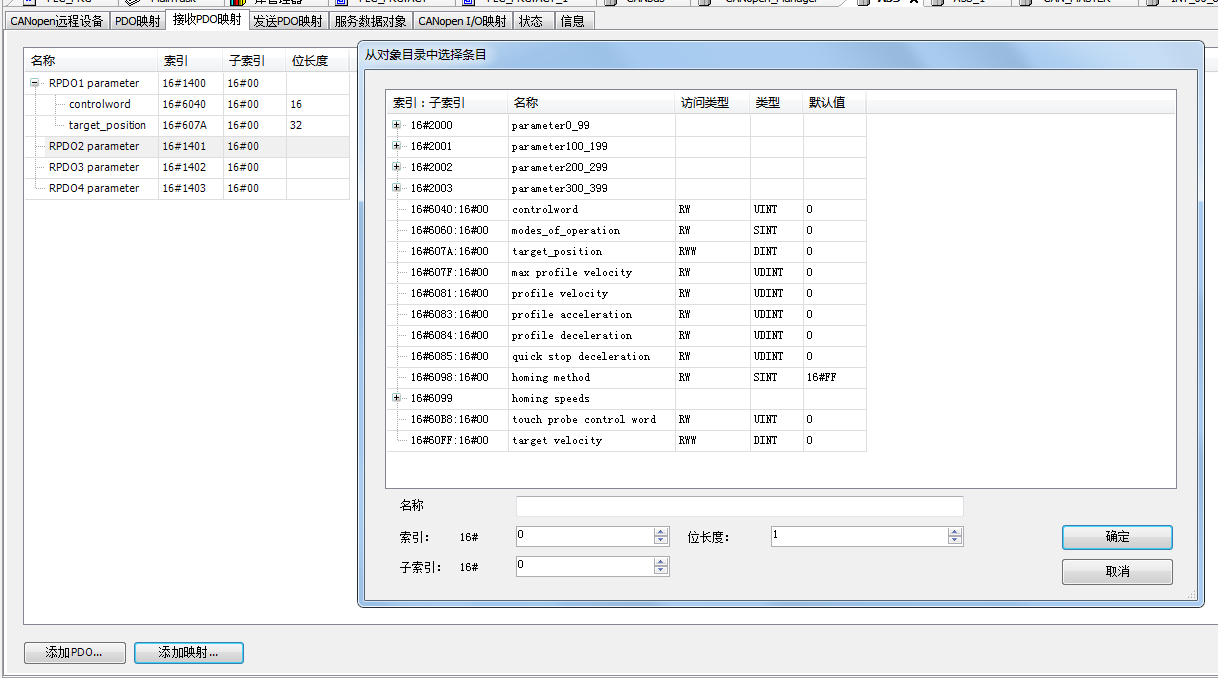Open the CANopen I/O映射 tab

[462, 20]
